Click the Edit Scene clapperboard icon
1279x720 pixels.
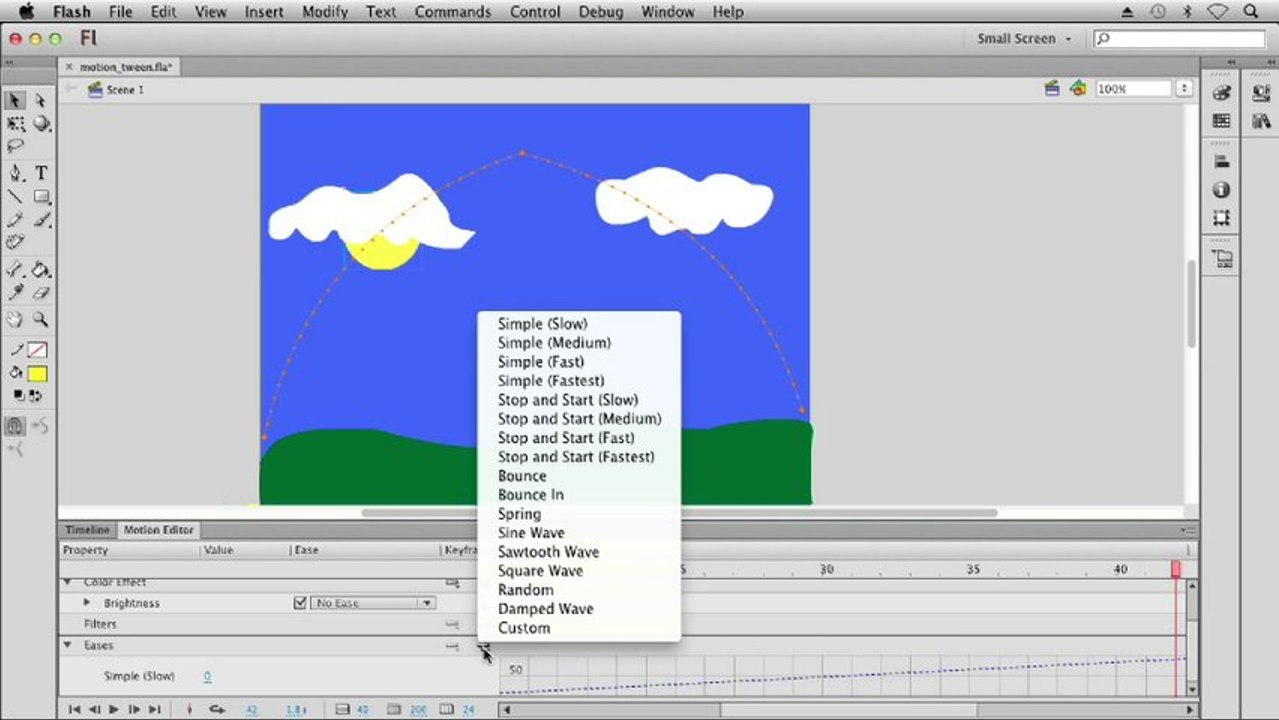1052,88
